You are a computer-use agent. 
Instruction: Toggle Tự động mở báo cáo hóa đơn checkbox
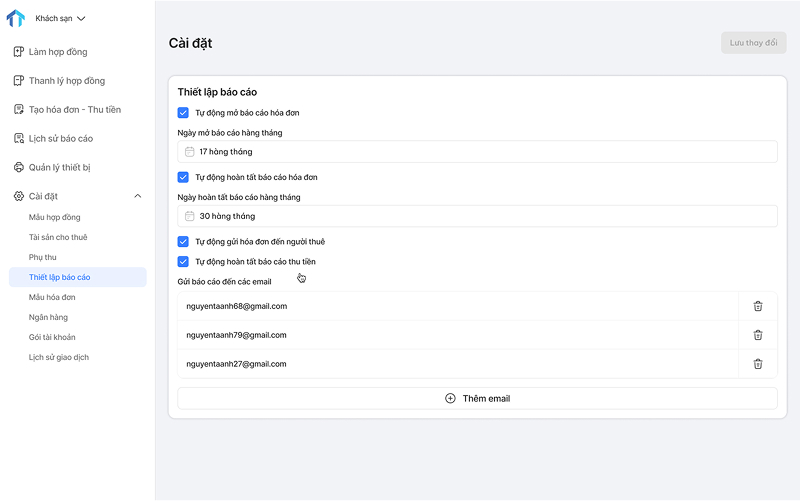(x=183, y=113)
